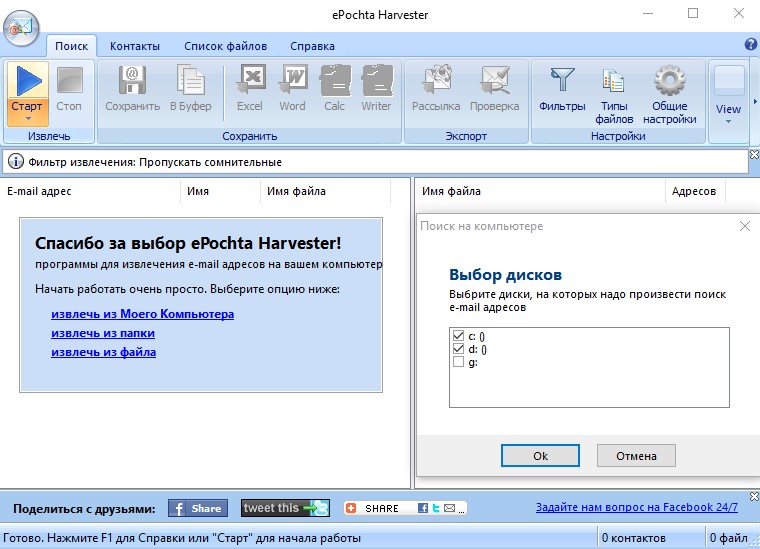The height and width of the screenshot is (549, 760).
Task: Switch to the Контакты tab
Action: pyautogui.click(x=135, y=47)
